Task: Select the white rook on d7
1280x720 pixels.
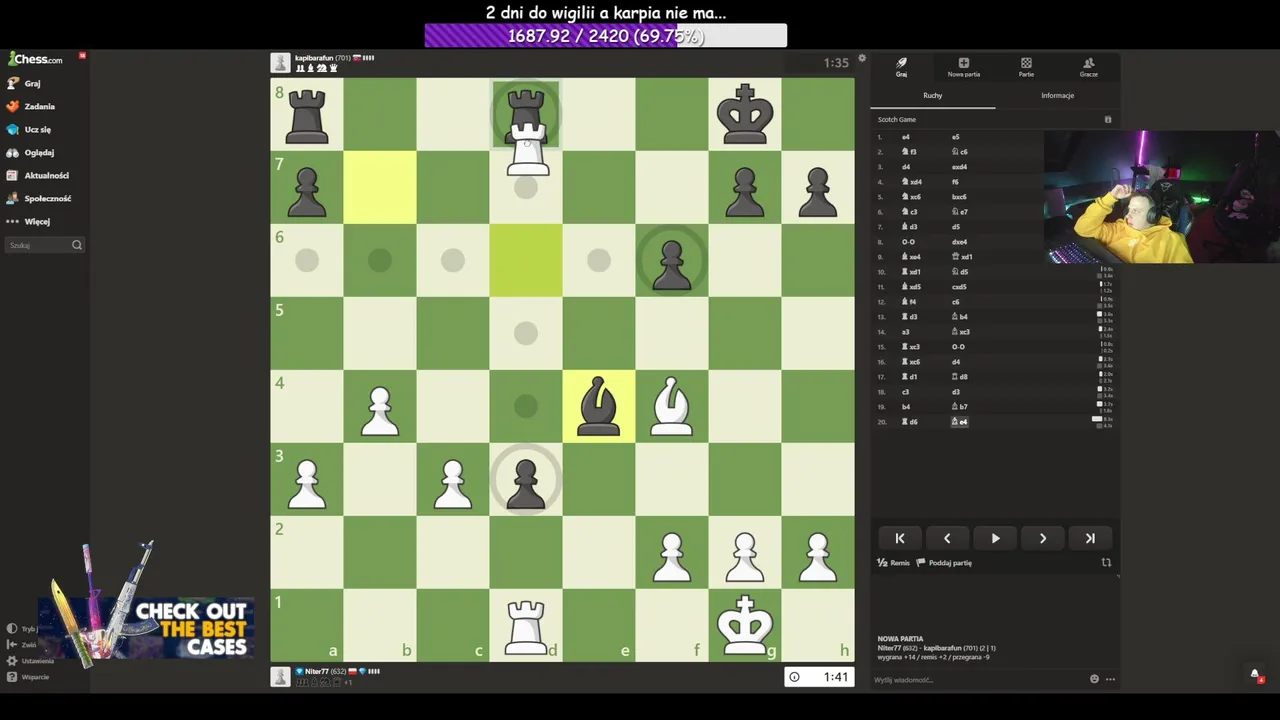Action: (x=526, y=150)
